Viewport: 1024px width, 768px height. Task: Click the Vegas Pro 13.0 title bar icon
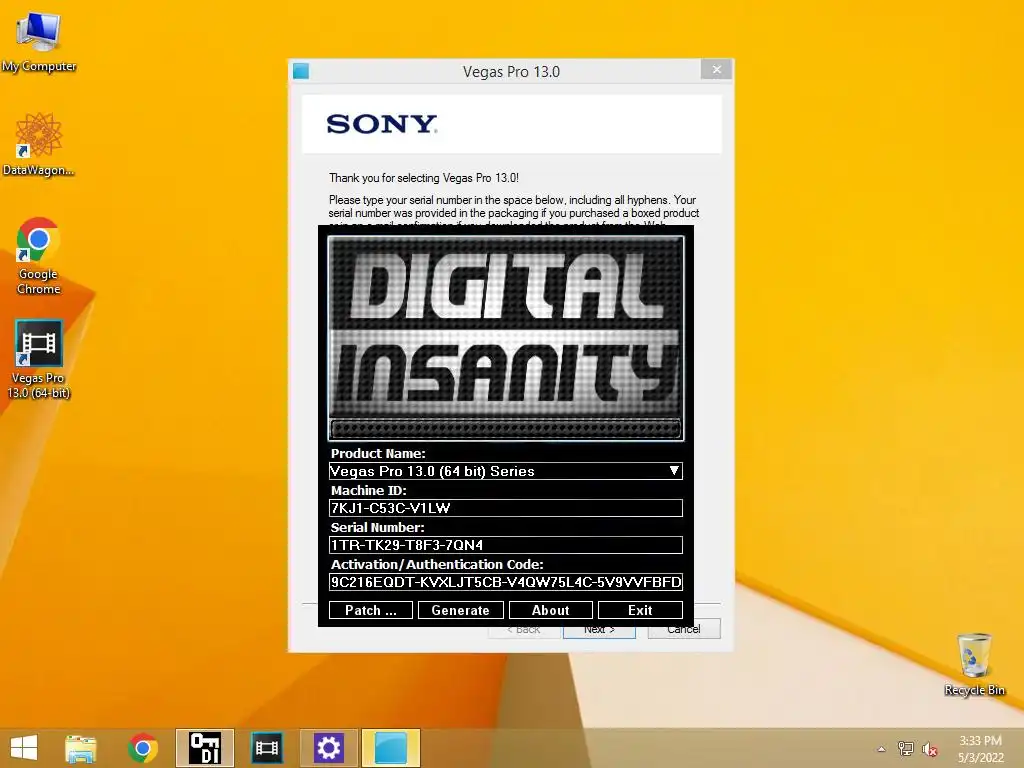[x=301, y=71]
